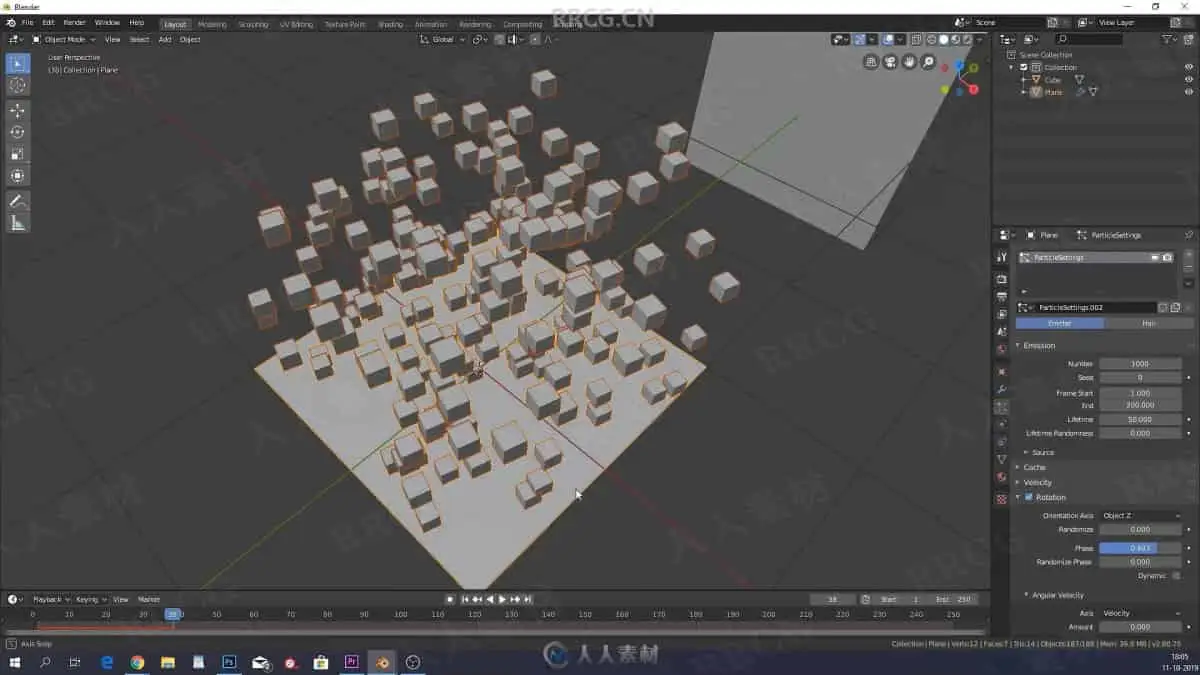
Task: Toggle the Dynamic rotation checkbox
Action: pos(1176,575)
